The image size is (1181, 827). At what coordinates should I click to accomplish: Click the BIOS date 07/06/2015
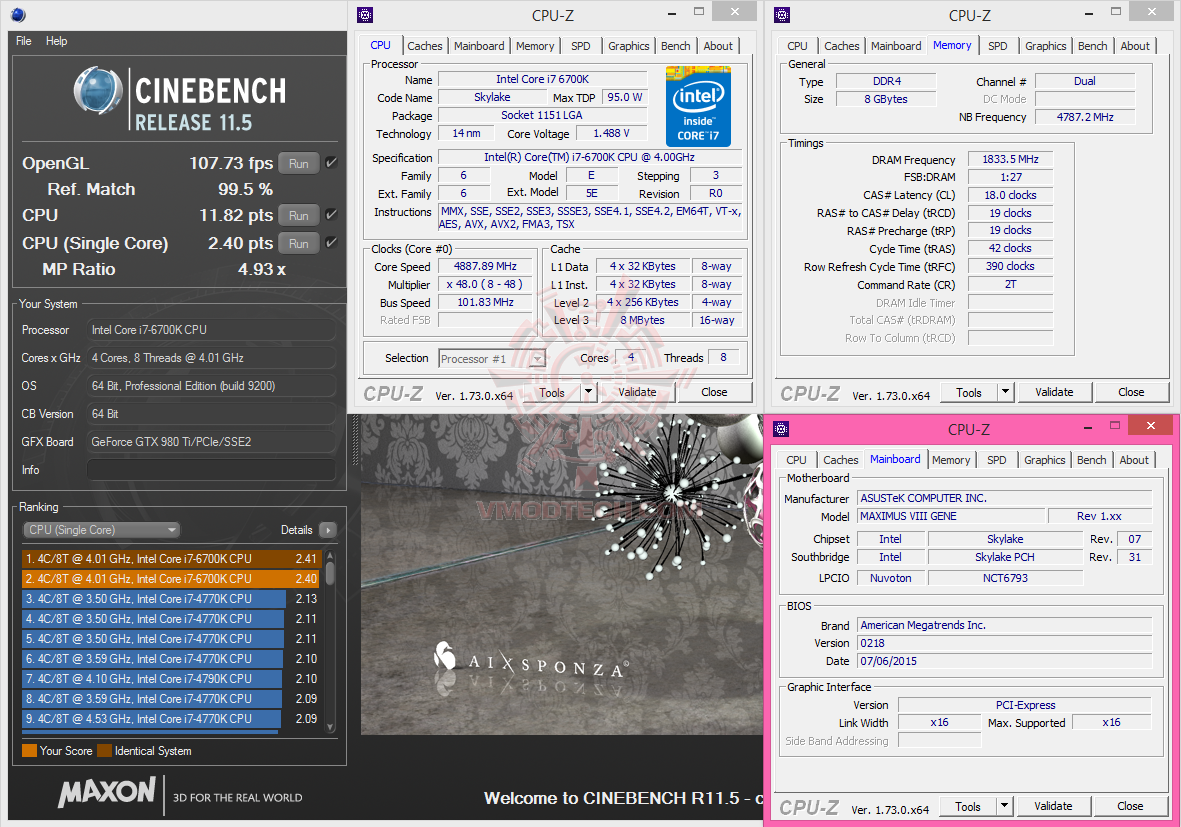1005,661
